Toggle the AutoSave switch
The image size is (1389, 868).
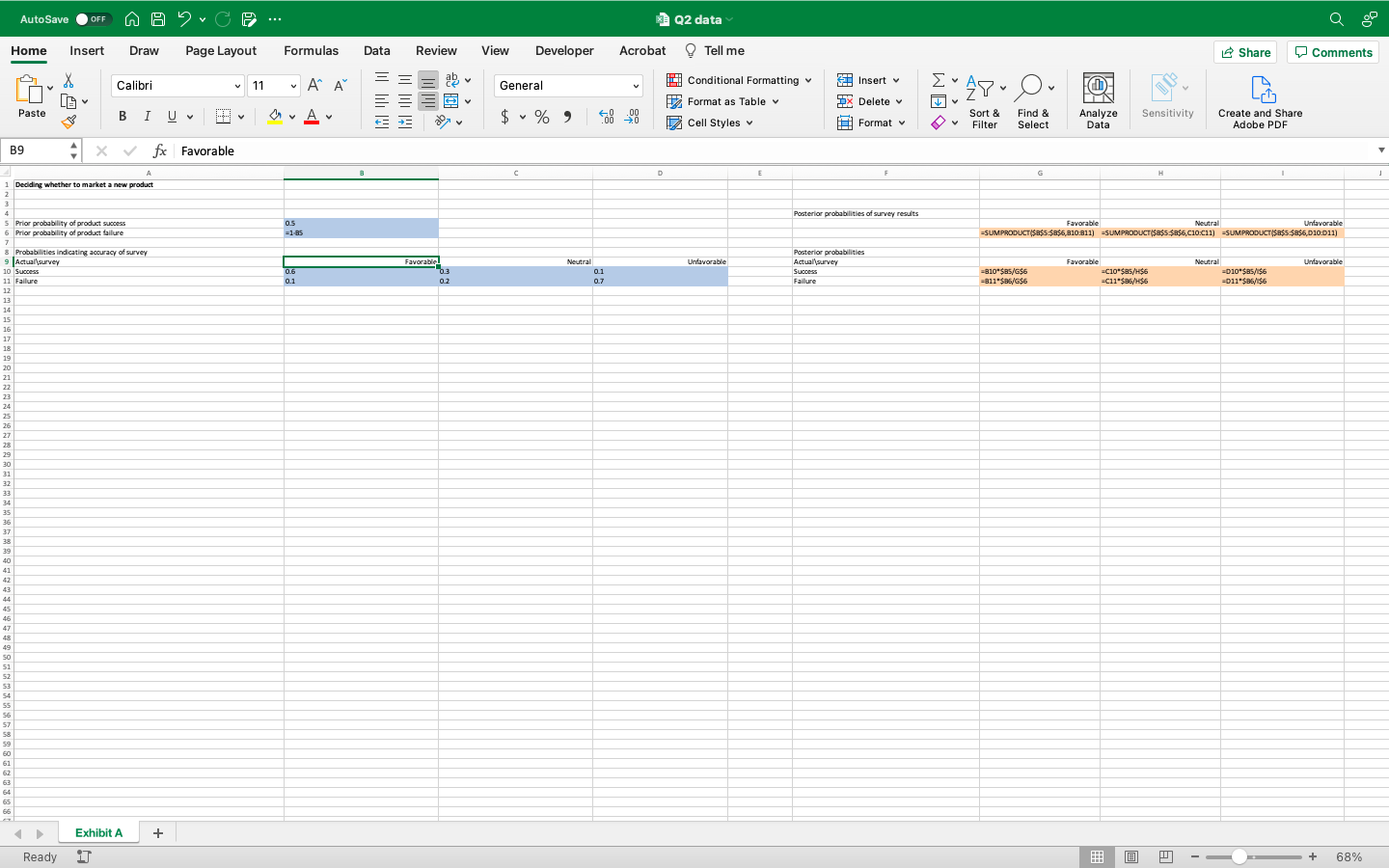[x=93, y=19]
